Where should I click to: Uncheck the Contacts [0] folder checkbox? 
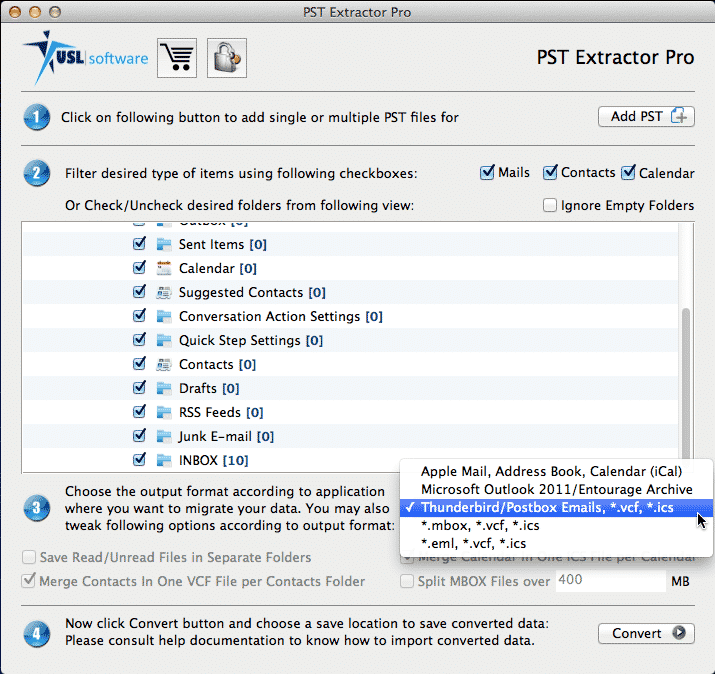(139, 363)
